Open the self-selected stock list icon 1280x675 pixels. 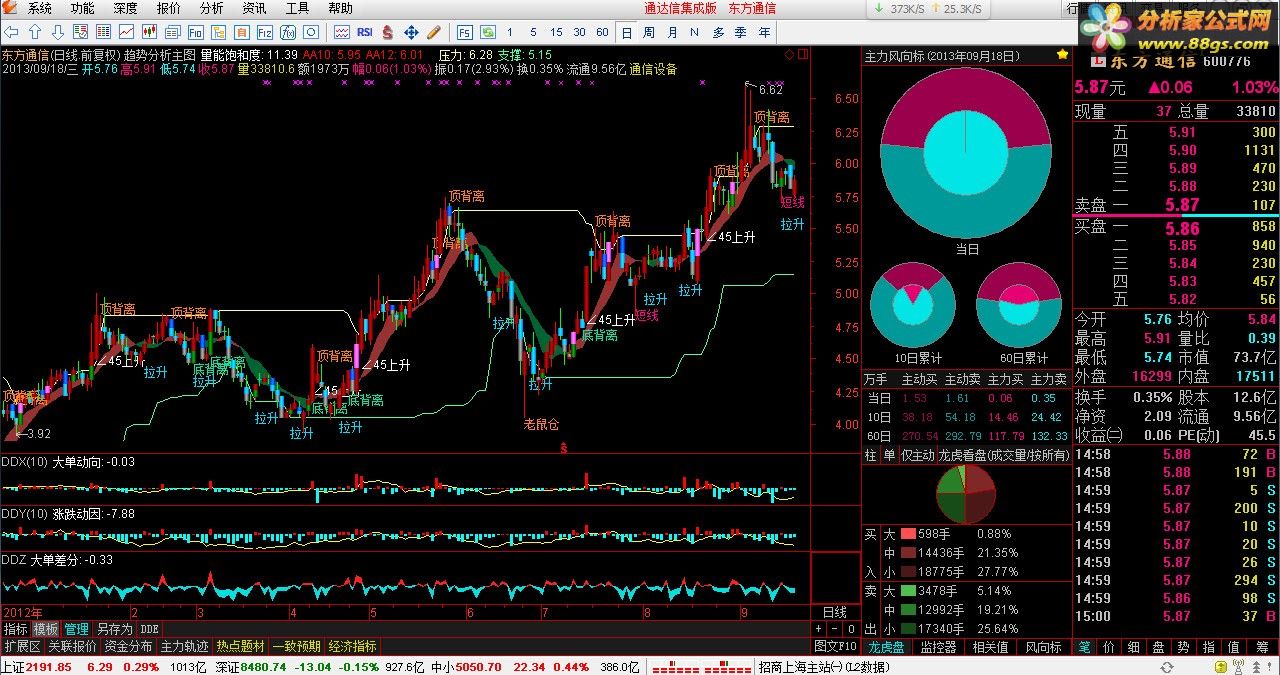tap(79, 32)
